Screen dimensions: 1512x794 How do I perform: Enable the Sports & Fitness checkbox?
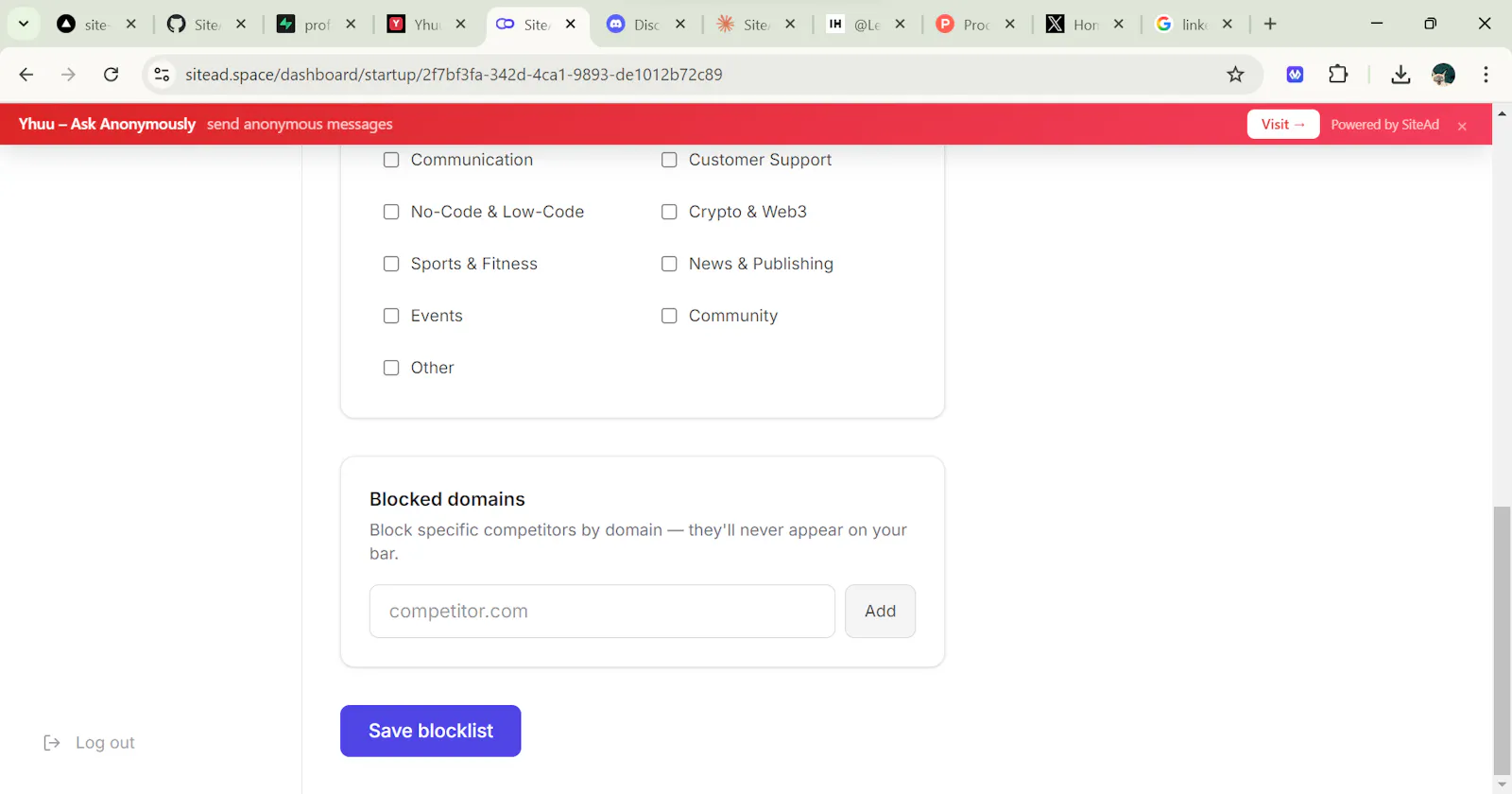click(391, 264)
